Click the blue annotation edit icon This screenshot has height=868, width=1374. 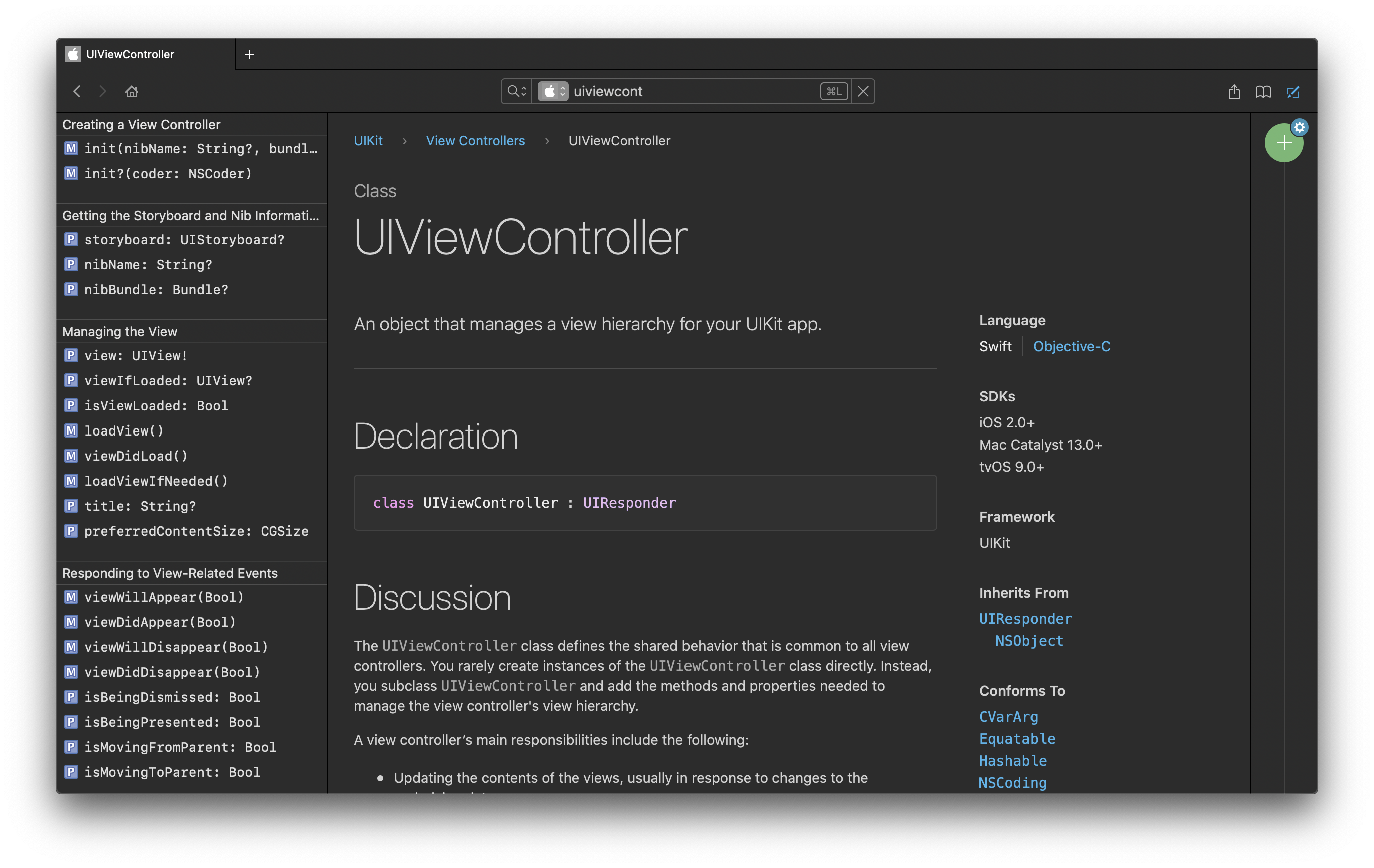(1293, 91)
